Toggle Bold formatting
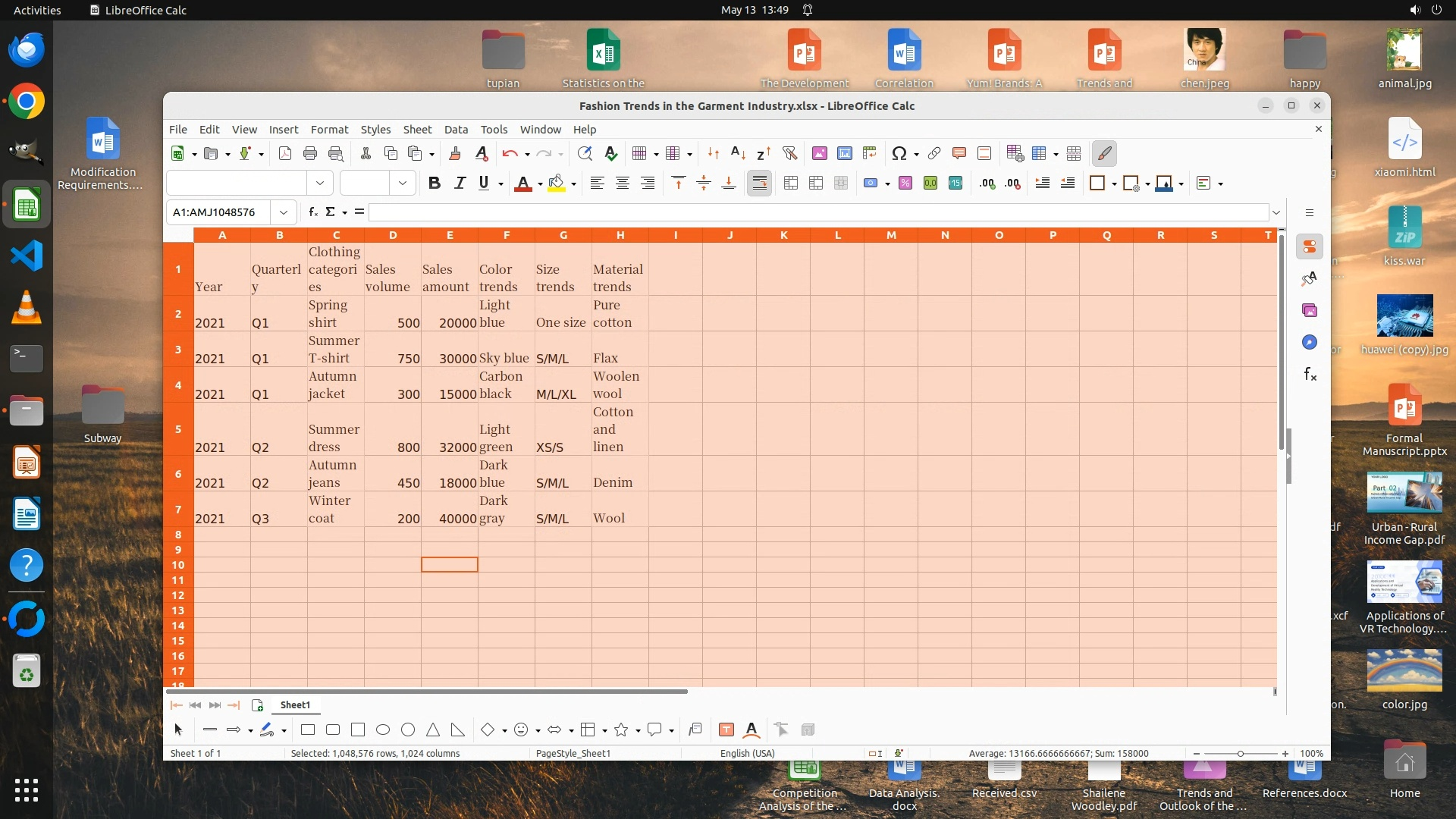Image resolution: width=1456 pixels, height=819 pixels. (x=435, y=184)
